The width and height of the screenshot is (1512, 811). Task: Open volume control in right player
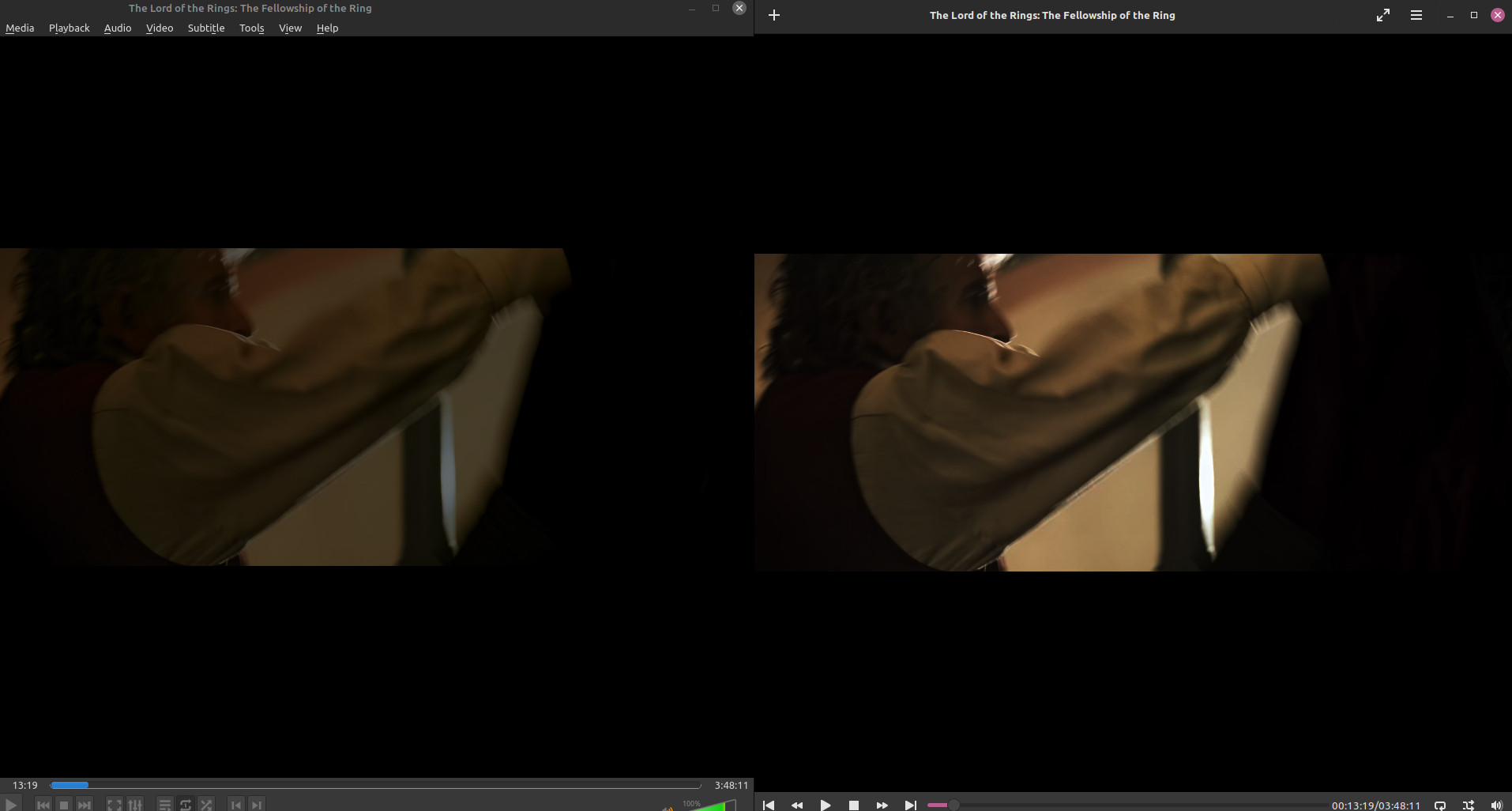[1497, 805]
